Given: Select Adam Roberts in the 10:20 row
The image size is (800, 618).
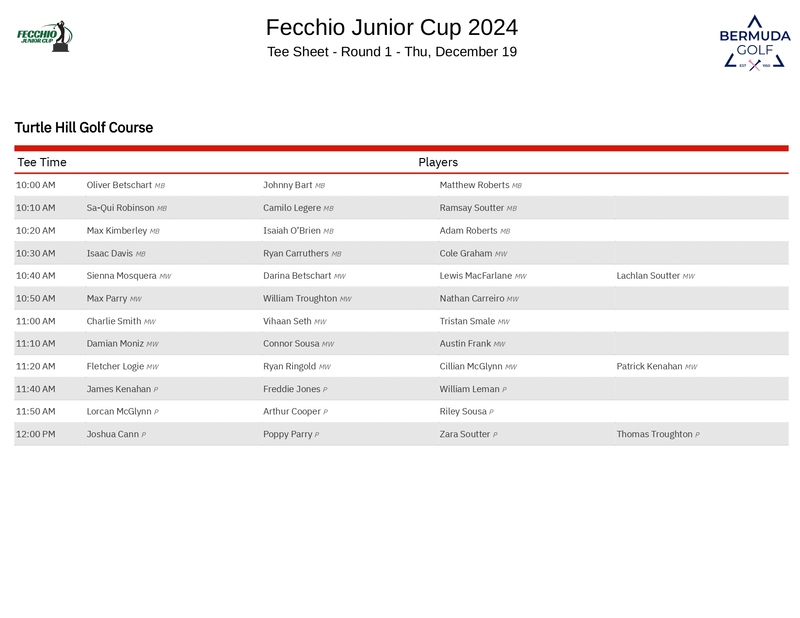Looking at the screenshot, I should (468, 231).
